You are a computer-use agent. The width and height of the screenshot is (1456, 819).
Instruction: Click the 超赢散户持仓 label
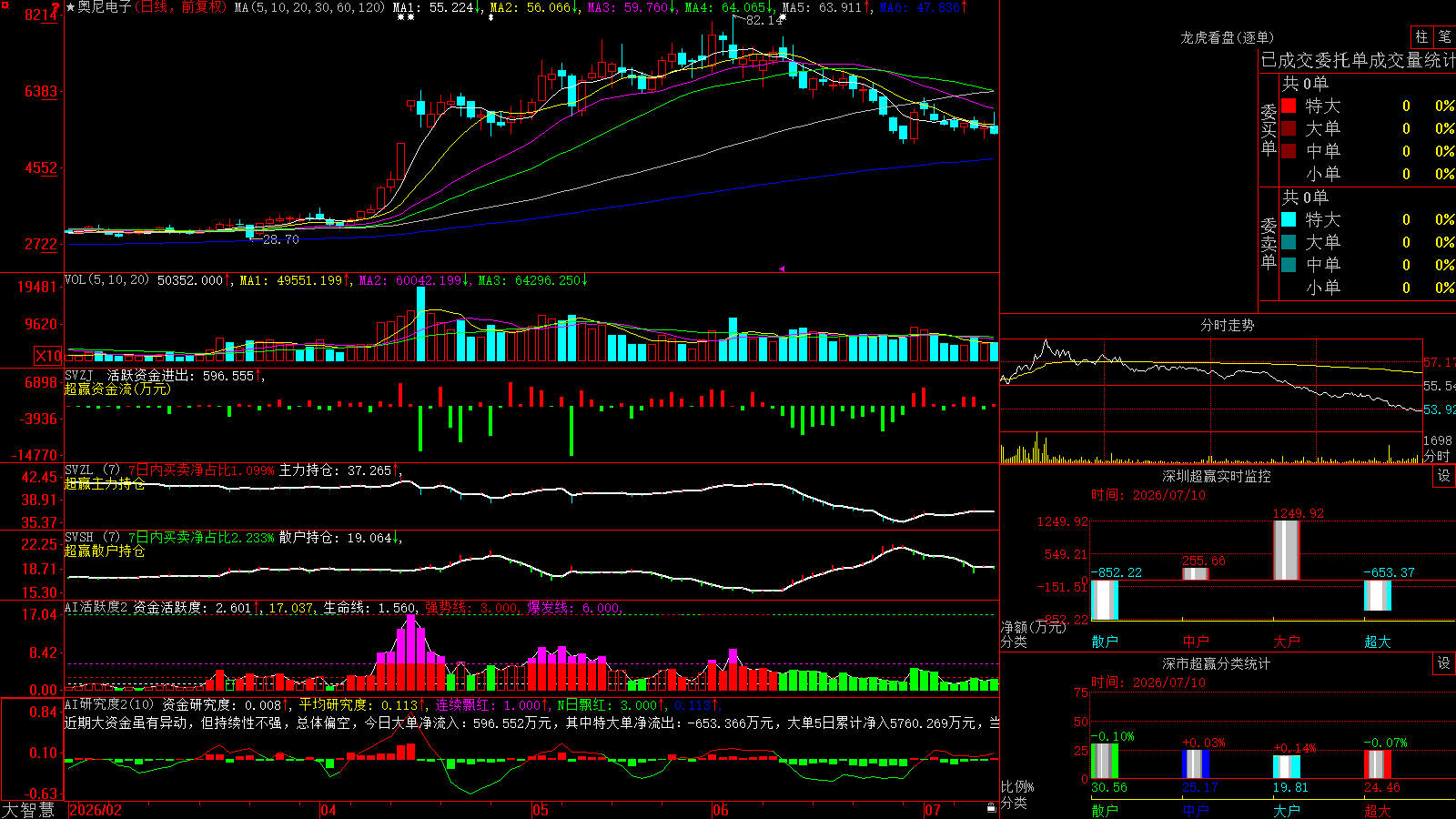click(x=105, y=551)
